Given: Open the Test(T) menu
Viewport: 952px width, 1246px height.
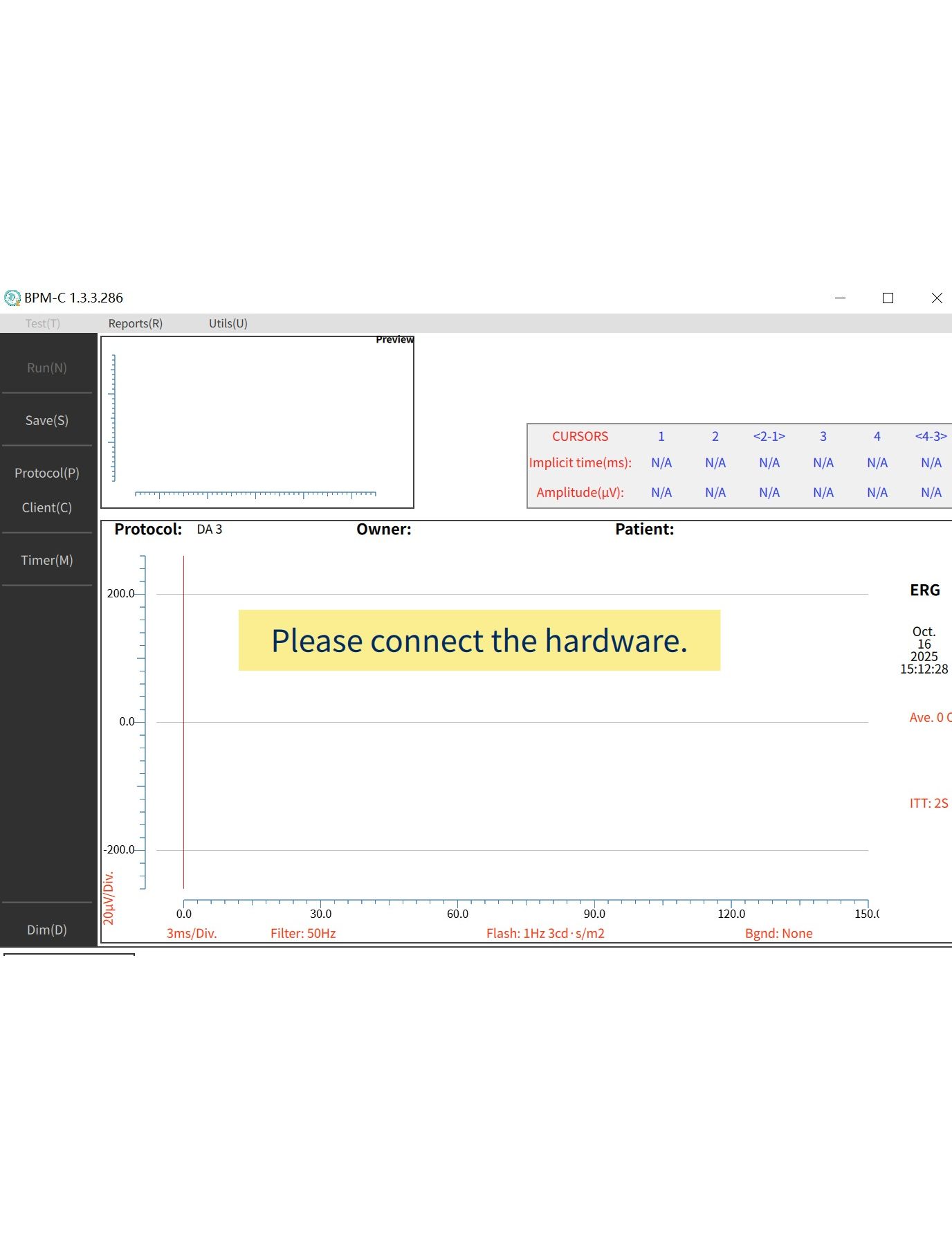Looking at the screenshot, I should click(x=42, y=323).
